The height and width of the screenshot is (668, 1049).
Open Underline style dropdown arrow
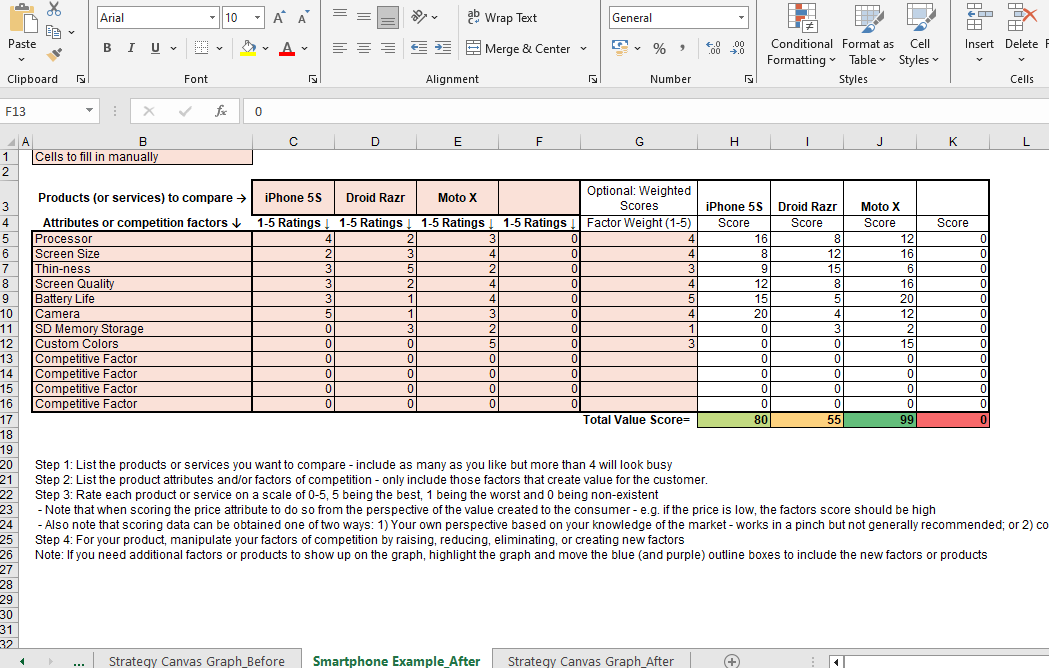[173, 48]
